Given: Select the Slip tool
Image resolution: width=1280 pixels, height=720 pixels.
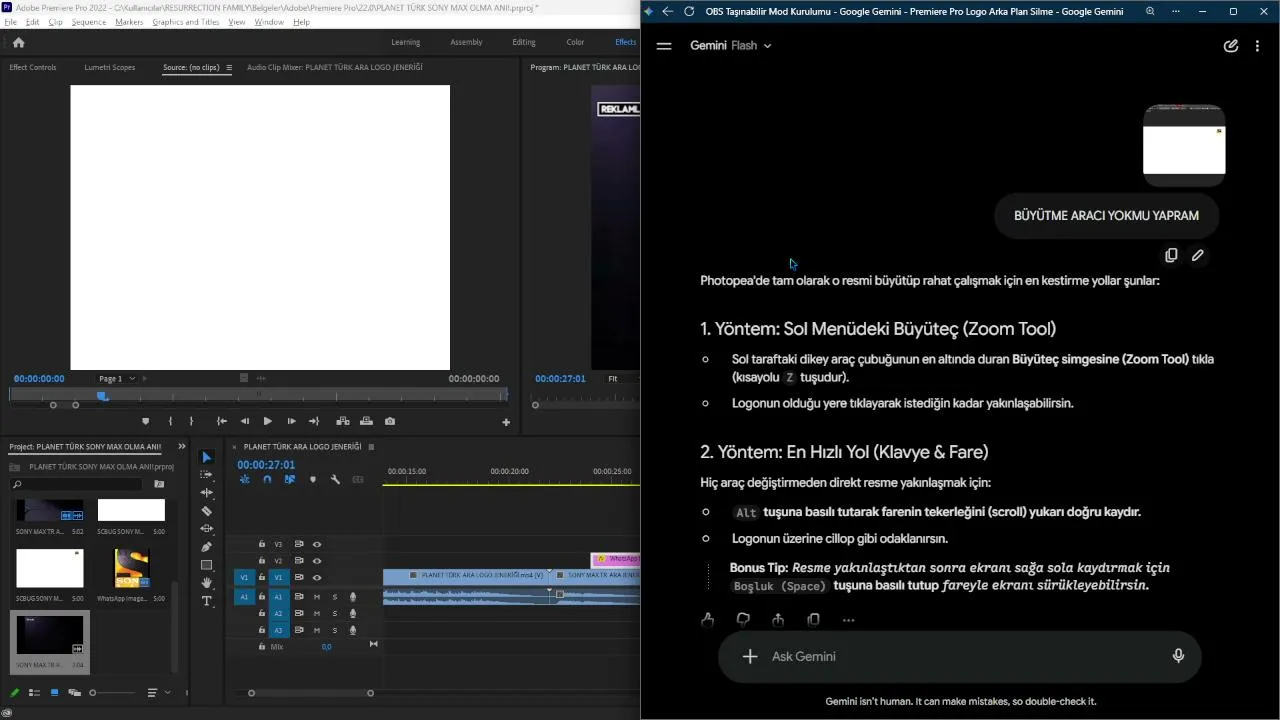Looking at the screenshot, I should pos(207,529).
